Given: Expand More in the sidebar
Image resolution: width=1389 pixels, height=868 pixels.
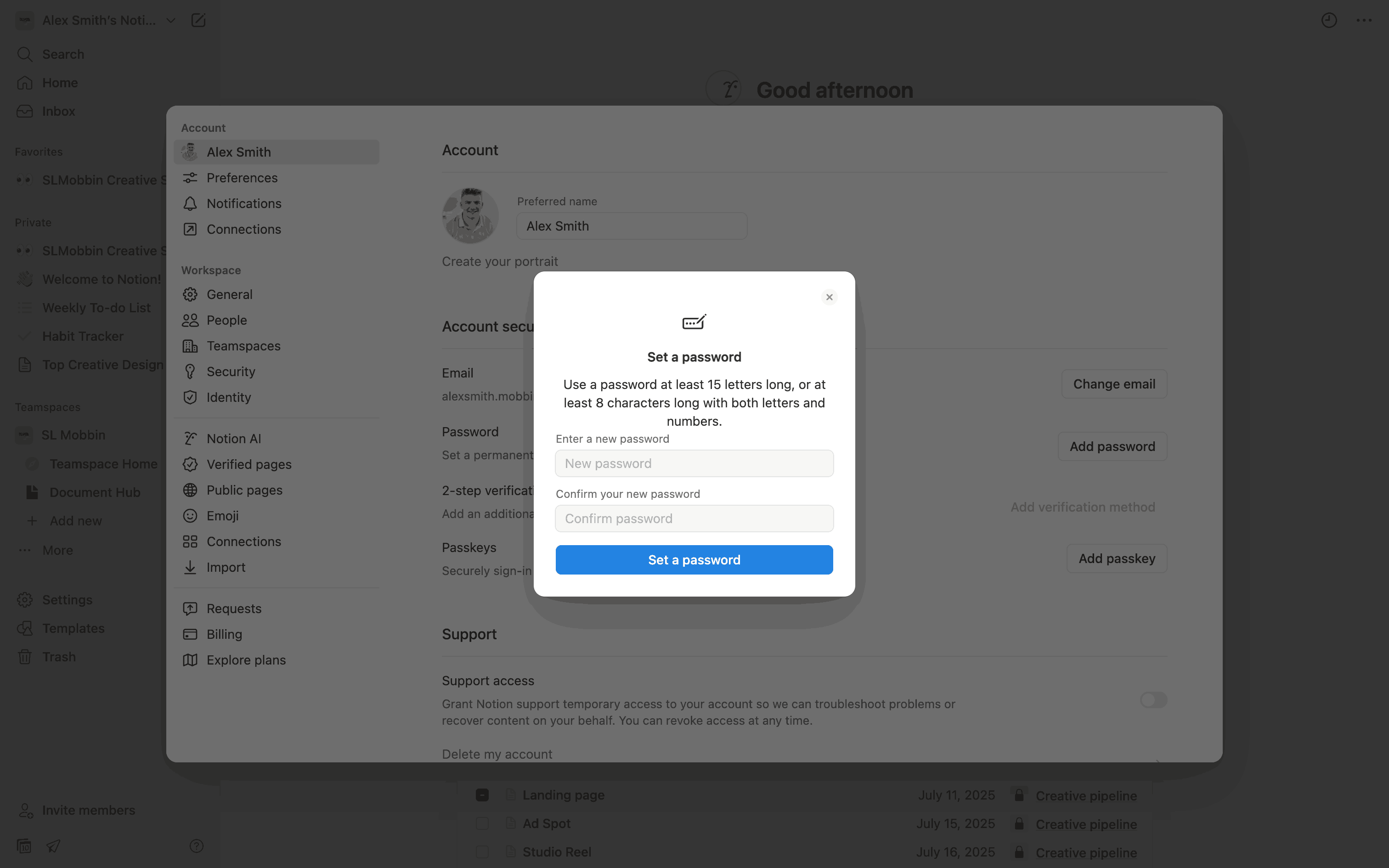Looking at the screenshot, I should [57, 550].
